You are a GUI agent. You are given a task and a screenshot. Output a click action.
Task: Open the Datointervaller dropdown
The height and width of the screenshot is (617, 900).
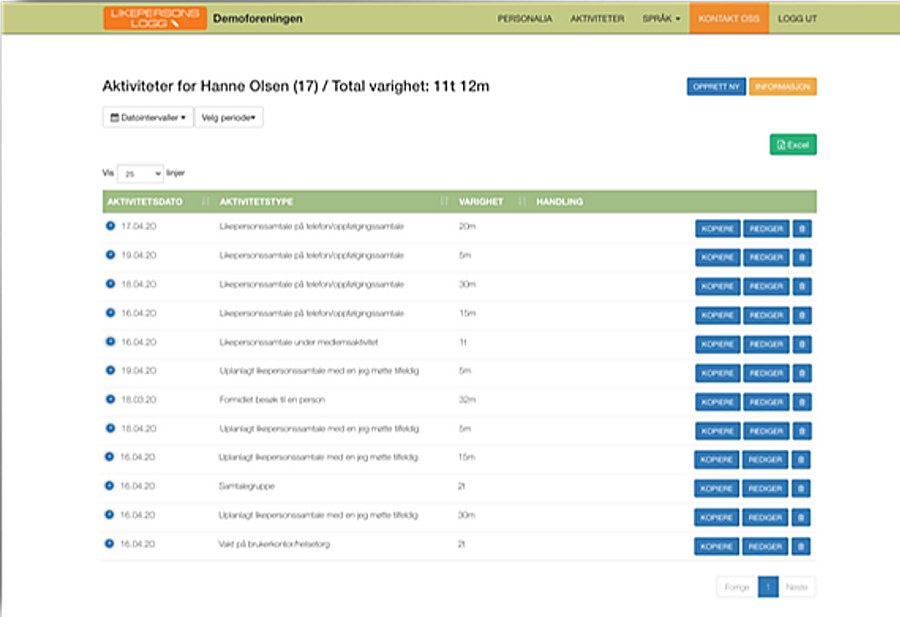pyautogui.click(x=148, y=117)
